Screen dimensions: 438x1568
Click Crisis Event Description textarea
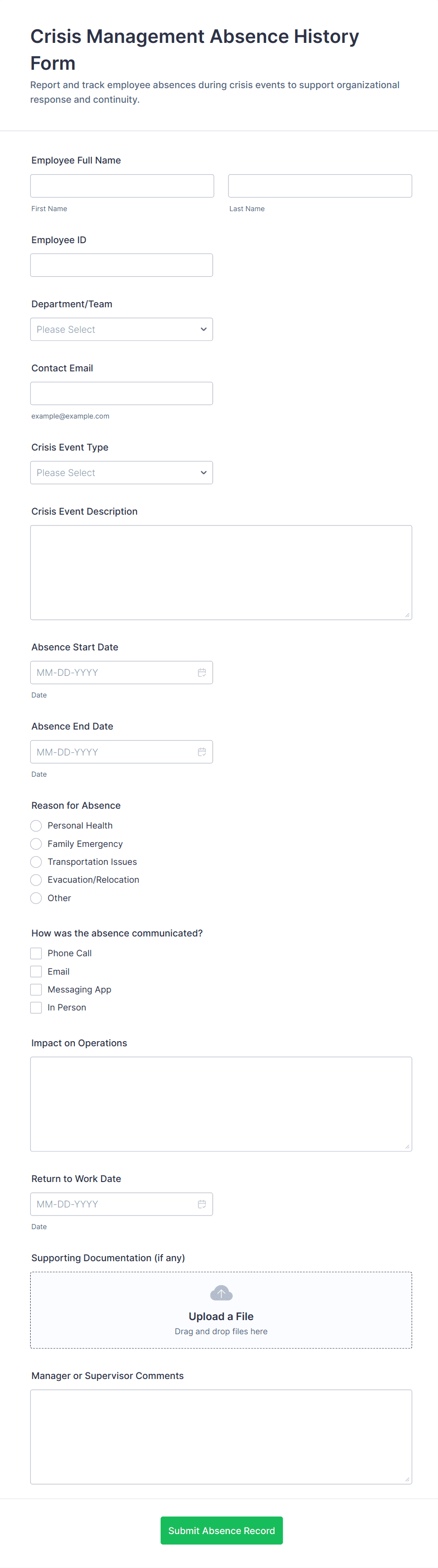(x=221, y=572)
